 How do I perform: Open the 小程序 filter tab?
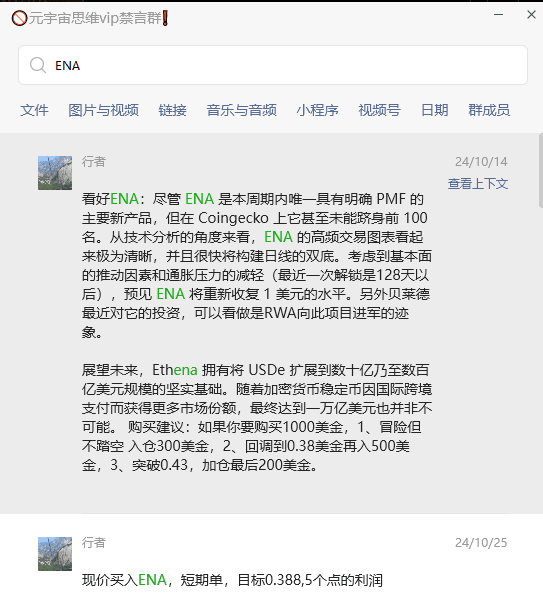tap(317, 110)
